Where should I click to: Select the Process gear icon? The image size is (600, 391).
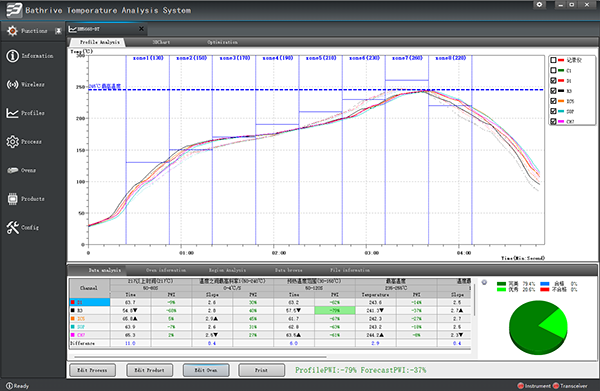12,142
